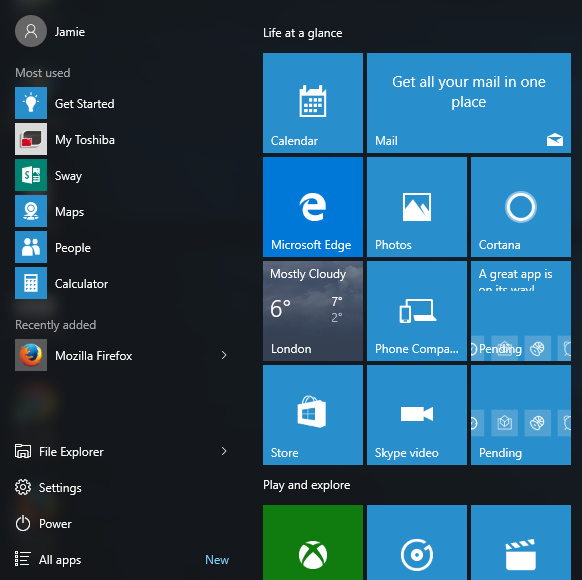
Task: Launch Calculator from Most used list
Action: 31,283
